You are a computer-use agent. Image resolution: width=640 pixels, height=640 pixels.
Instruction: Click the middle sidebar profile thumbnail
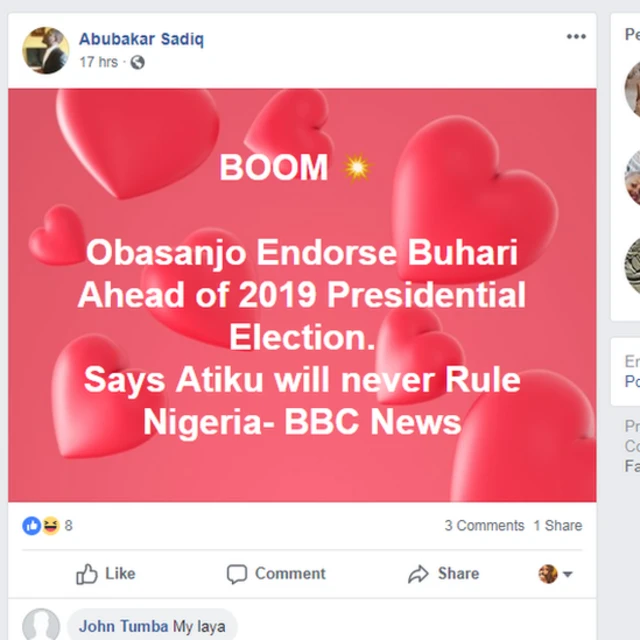(x=632, y=178)
